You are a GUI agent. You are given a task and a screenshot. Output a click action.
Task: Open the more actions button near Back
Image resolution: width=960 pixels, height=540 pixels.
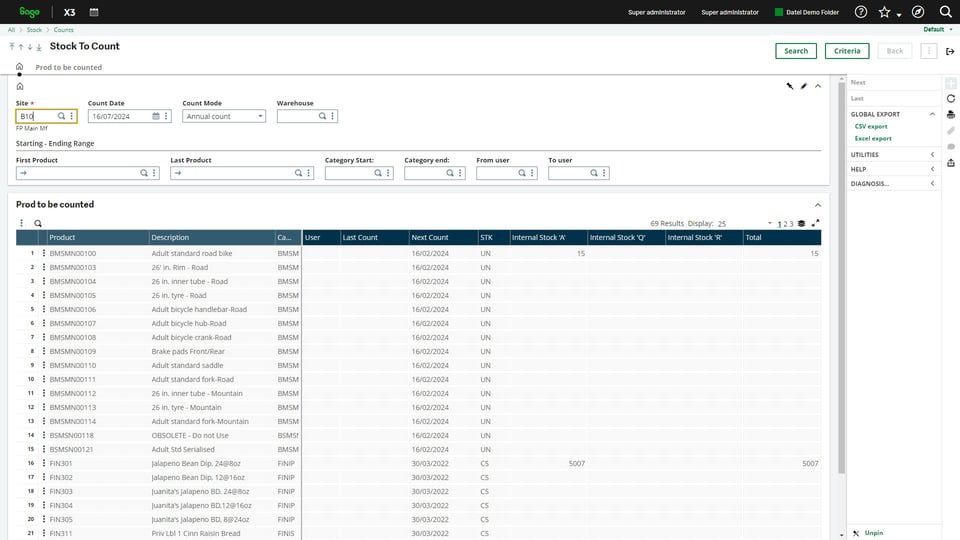(928, 51)
